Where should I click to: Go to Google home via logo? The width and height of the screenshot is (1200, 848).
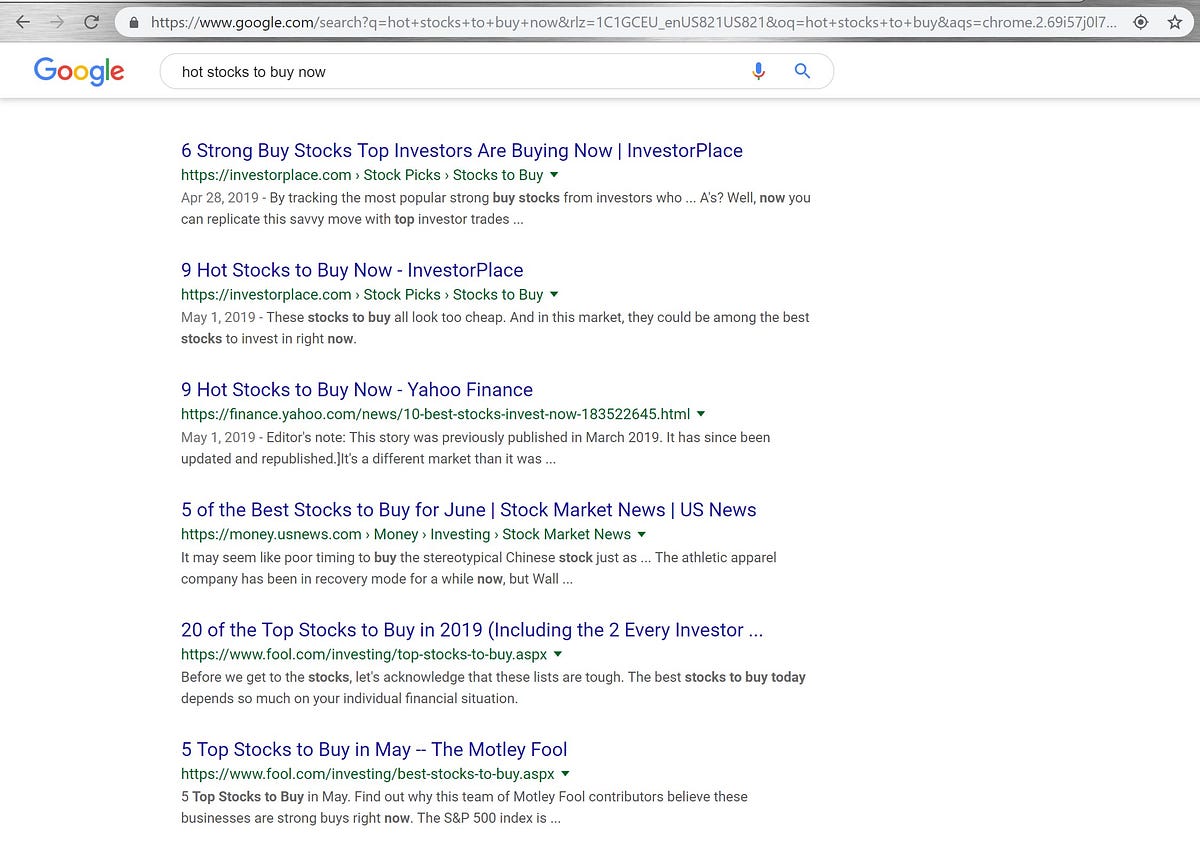click(79, 70)
